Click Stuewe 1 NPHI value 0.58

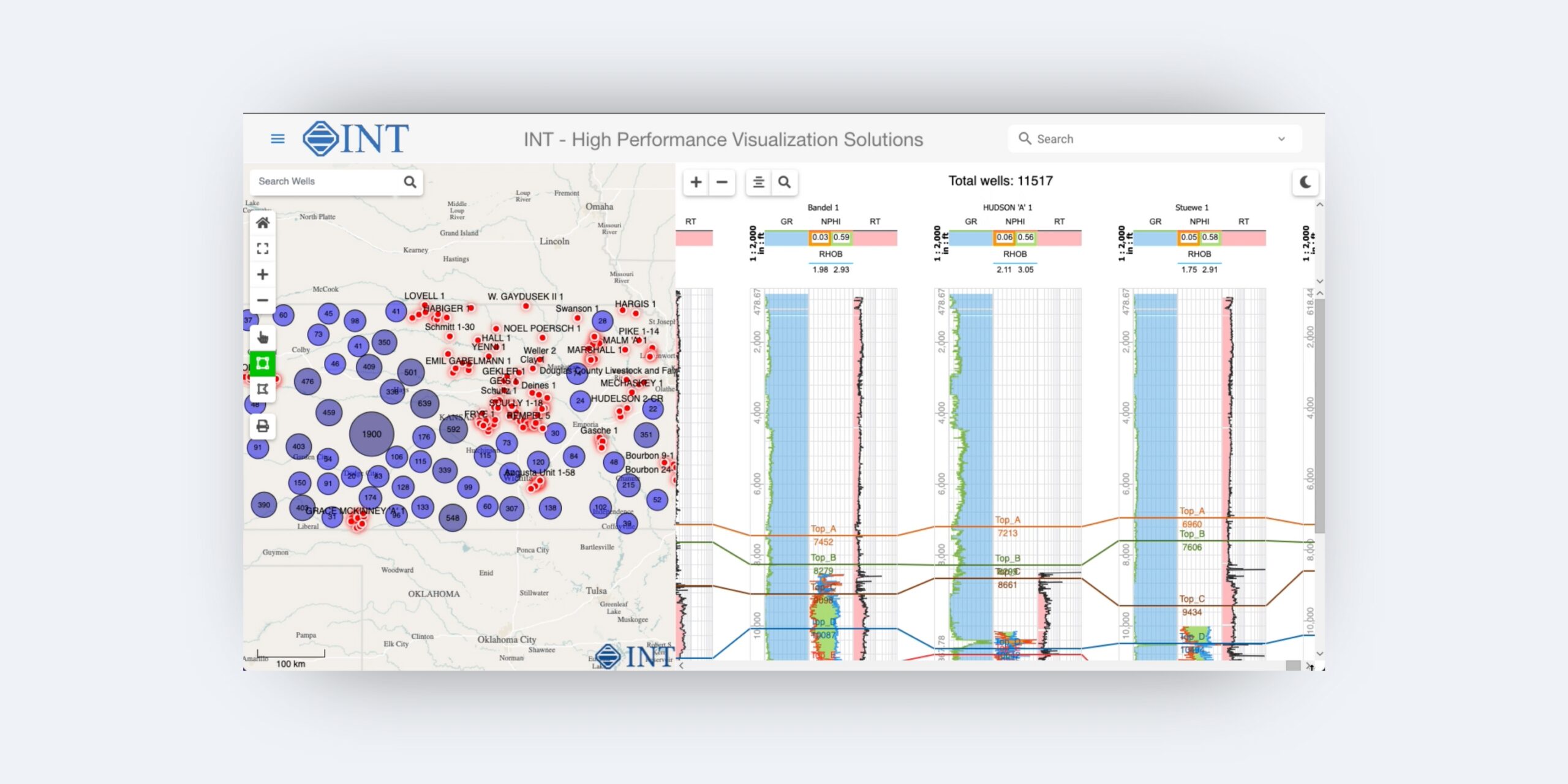coord(1210,237)
